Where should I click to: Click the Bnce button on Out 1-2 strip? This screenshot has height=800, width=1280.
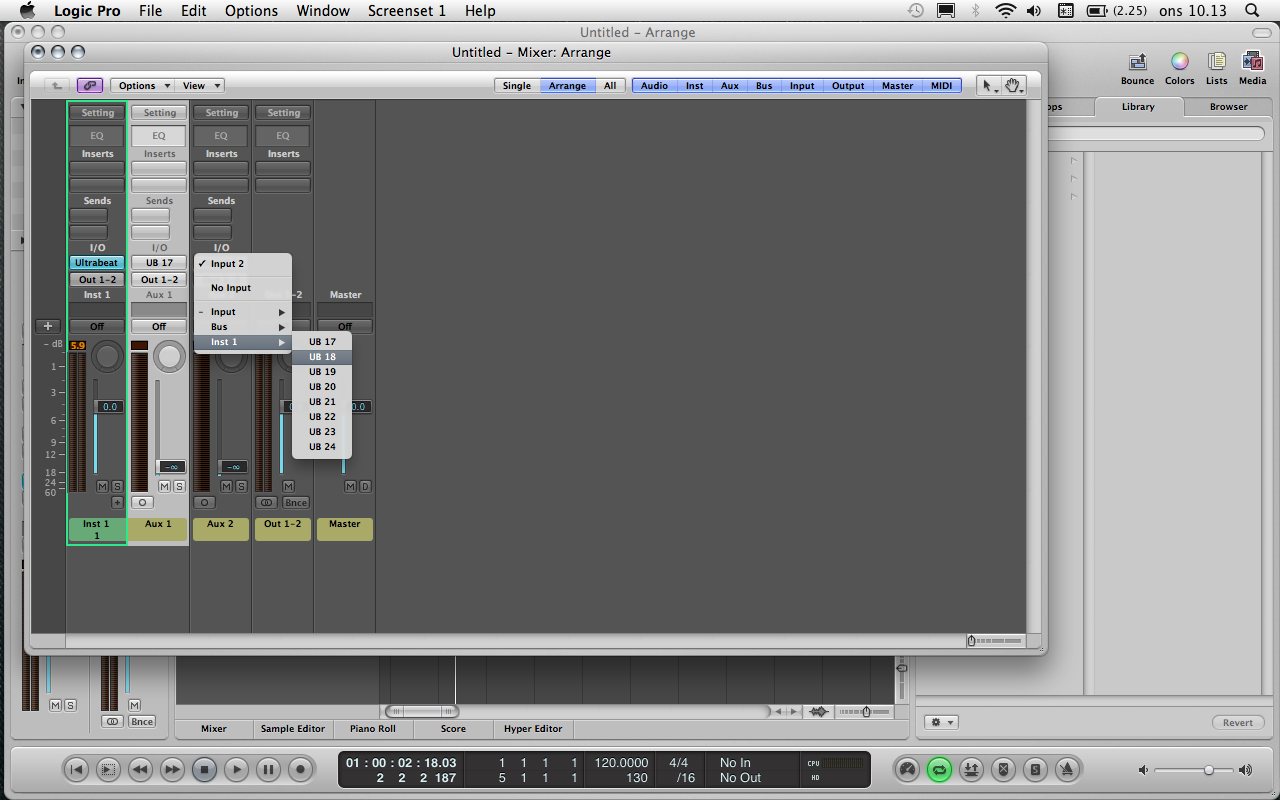click(296, 503)
